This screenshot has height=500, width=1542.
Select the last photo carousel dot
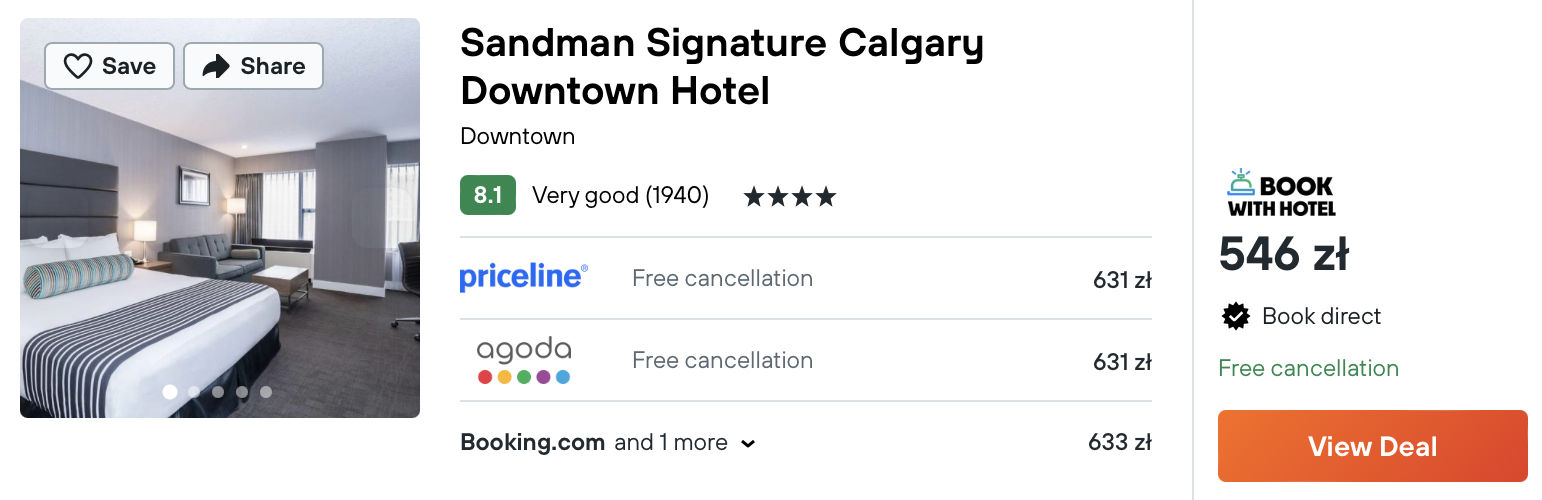(x=266, y=392)
